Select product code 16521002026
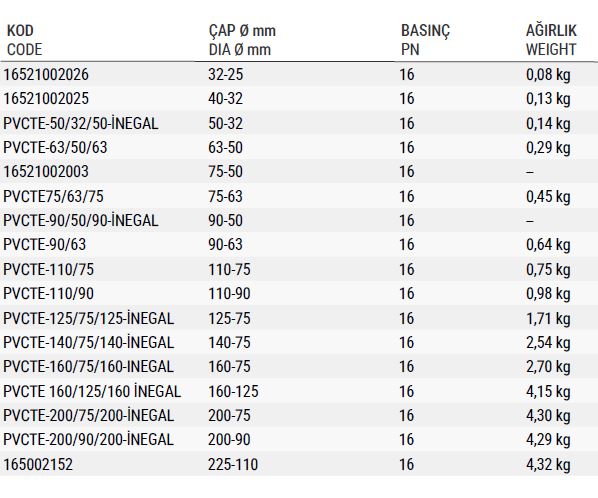 pyautogui.click(x=46, y=74)
